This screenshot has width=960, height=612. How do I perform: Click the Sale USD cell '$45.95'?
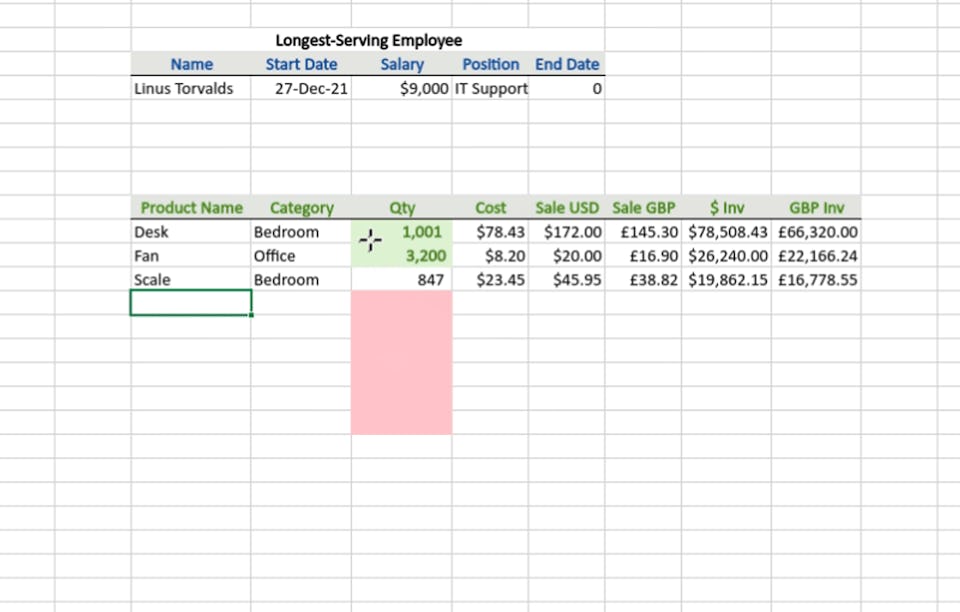[x=567, y=280]
